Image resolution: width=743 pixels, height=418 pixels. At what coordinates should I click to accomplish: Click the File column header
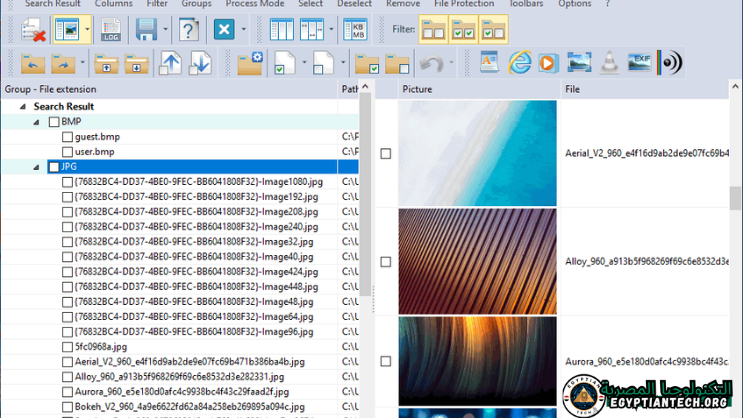645,89
